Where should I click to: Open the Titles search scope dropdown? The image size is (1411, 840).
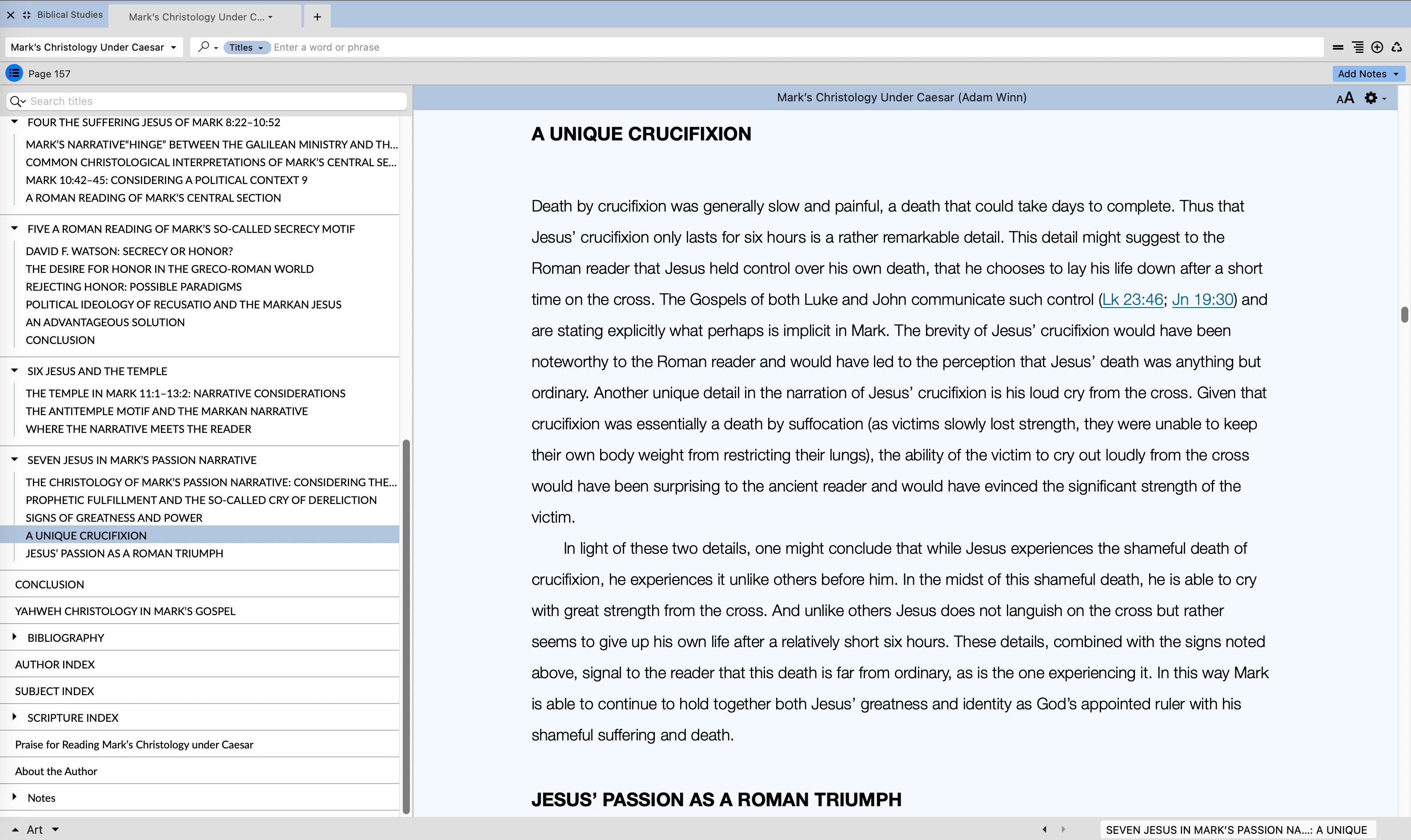pos(246,48)
